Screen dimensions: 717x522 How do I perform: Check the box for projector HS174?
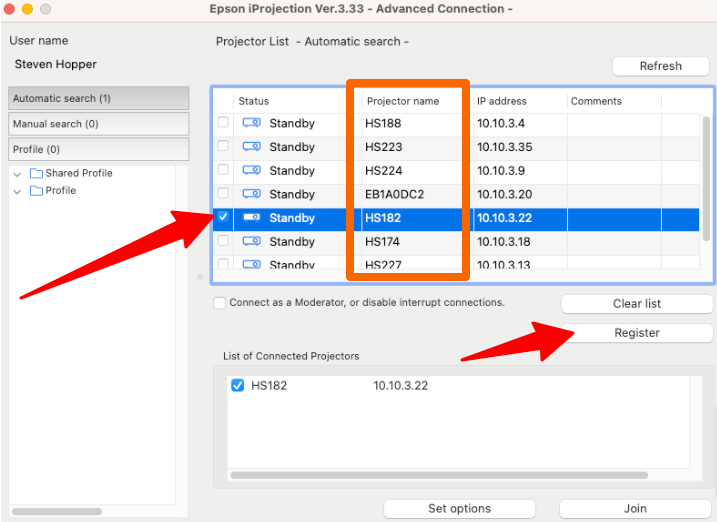coord(223,240)
